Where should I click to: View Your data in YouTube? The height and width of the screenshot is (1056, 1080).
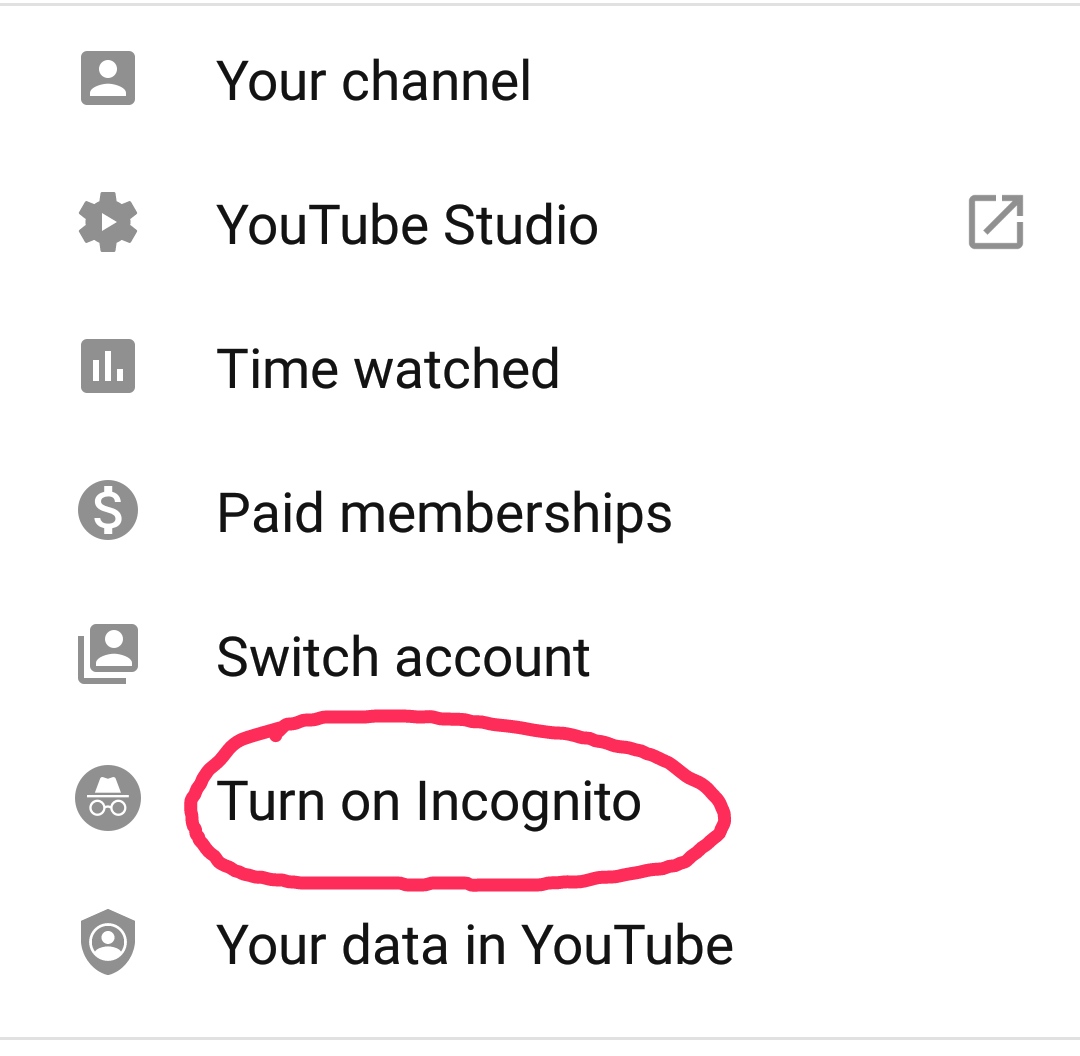click(476, 942)
